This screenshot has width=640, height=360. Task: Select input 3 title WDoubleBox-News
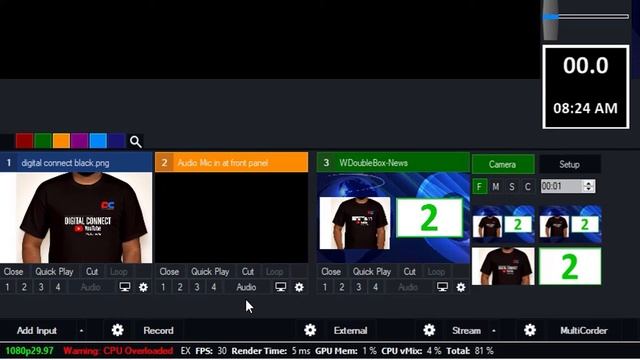[373, 163]
